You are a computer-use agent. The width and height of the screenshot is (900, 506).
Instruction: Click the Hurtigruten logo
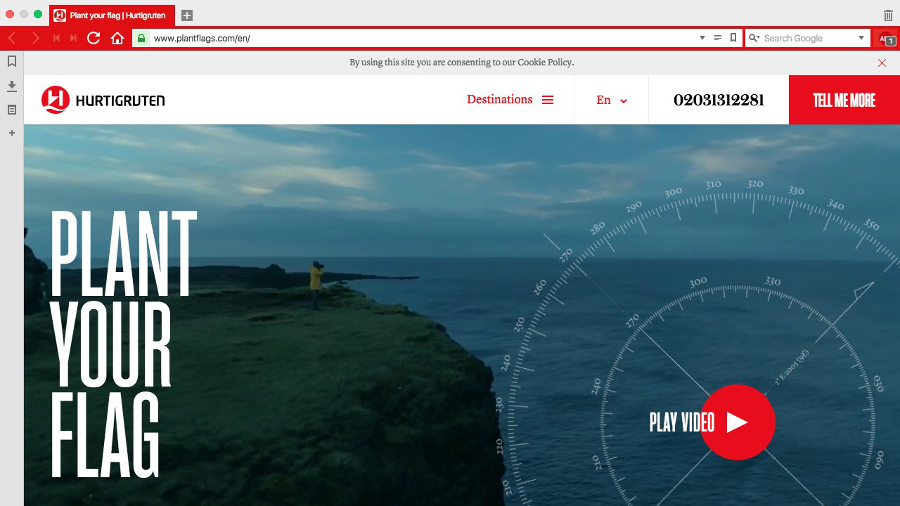click(103, 100)
